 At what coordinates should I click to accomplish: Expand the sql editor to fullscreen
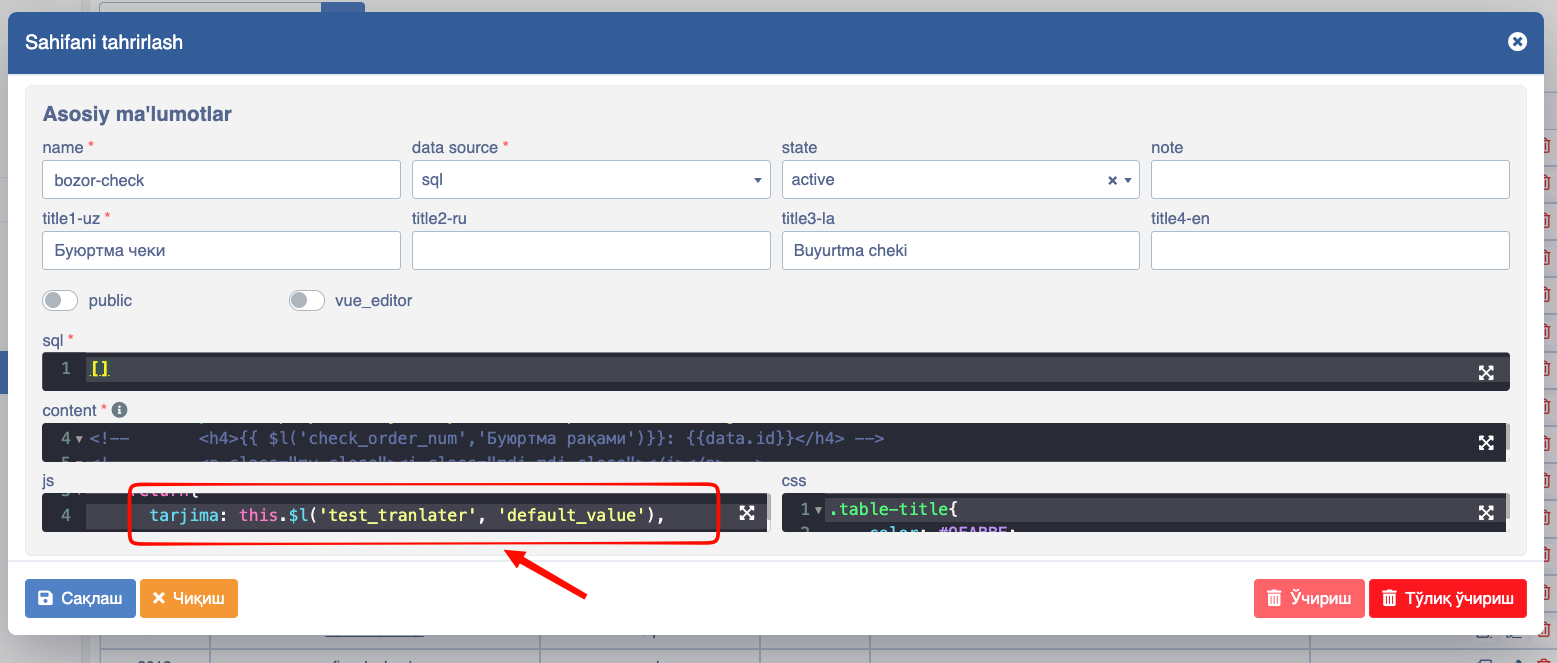1486,373
